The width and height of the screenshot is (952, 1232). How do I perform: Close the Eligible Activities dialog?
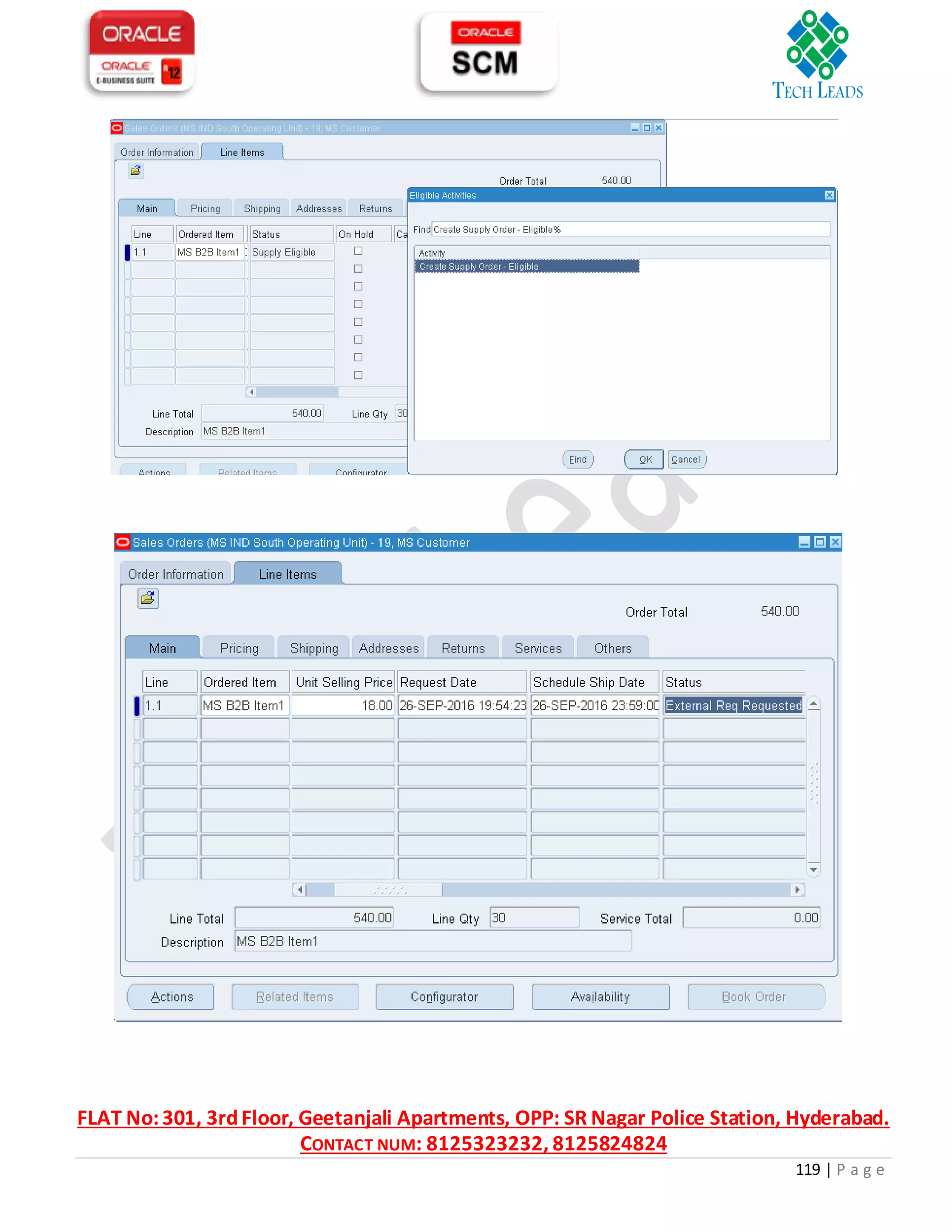click(829, 195)
